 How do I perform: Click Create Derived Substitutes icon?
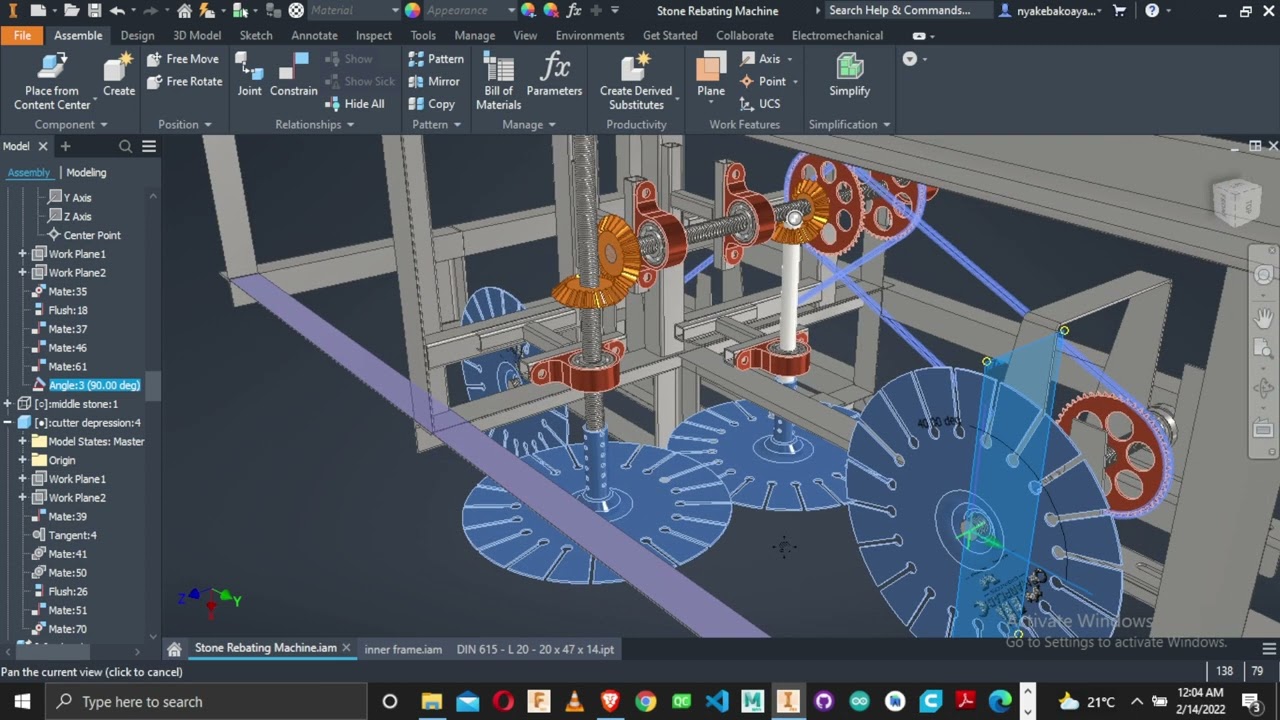click(636, 82)
